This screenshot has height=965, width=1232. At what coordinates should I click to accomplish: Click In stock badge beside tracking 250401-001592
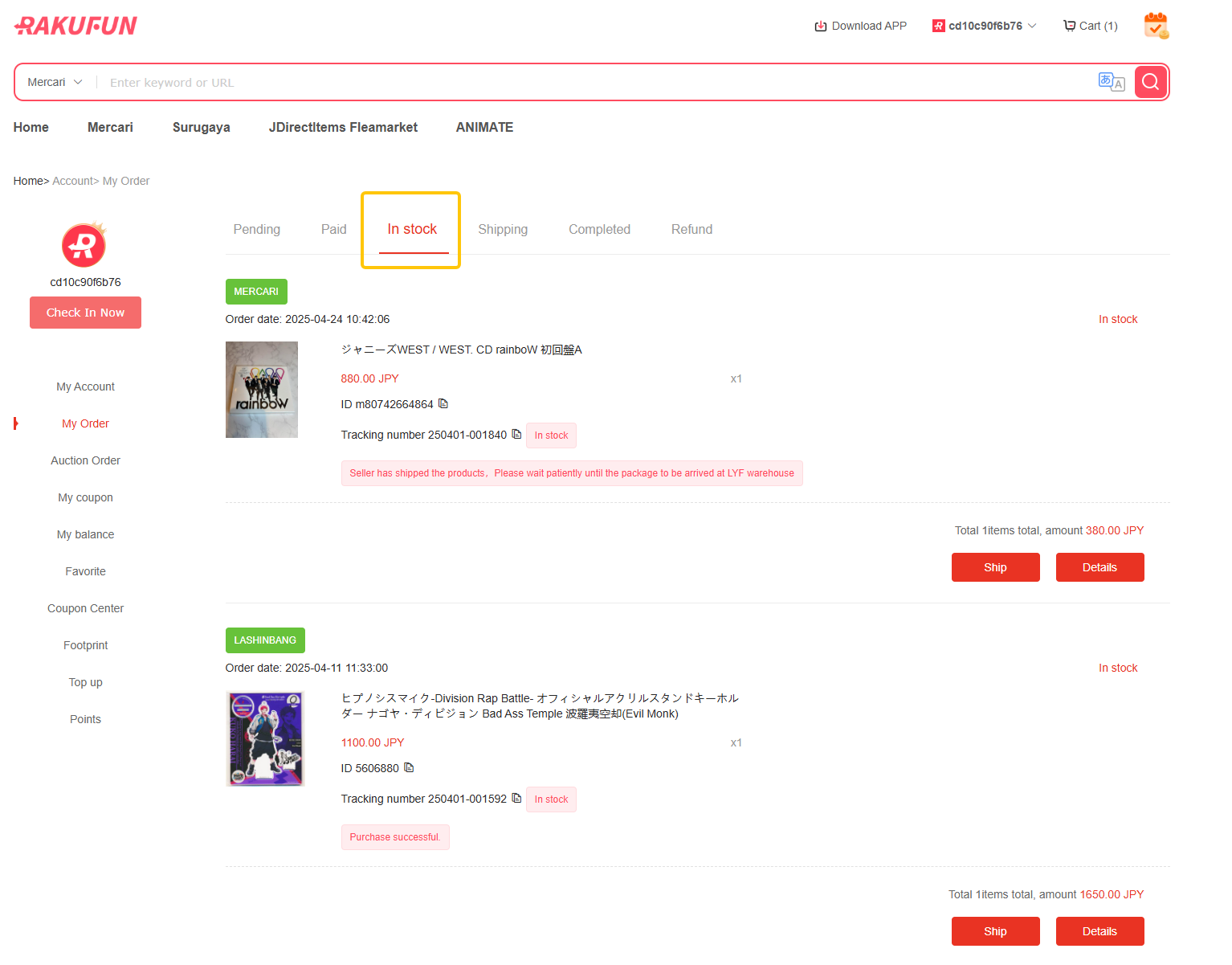[x=551, y=799]
